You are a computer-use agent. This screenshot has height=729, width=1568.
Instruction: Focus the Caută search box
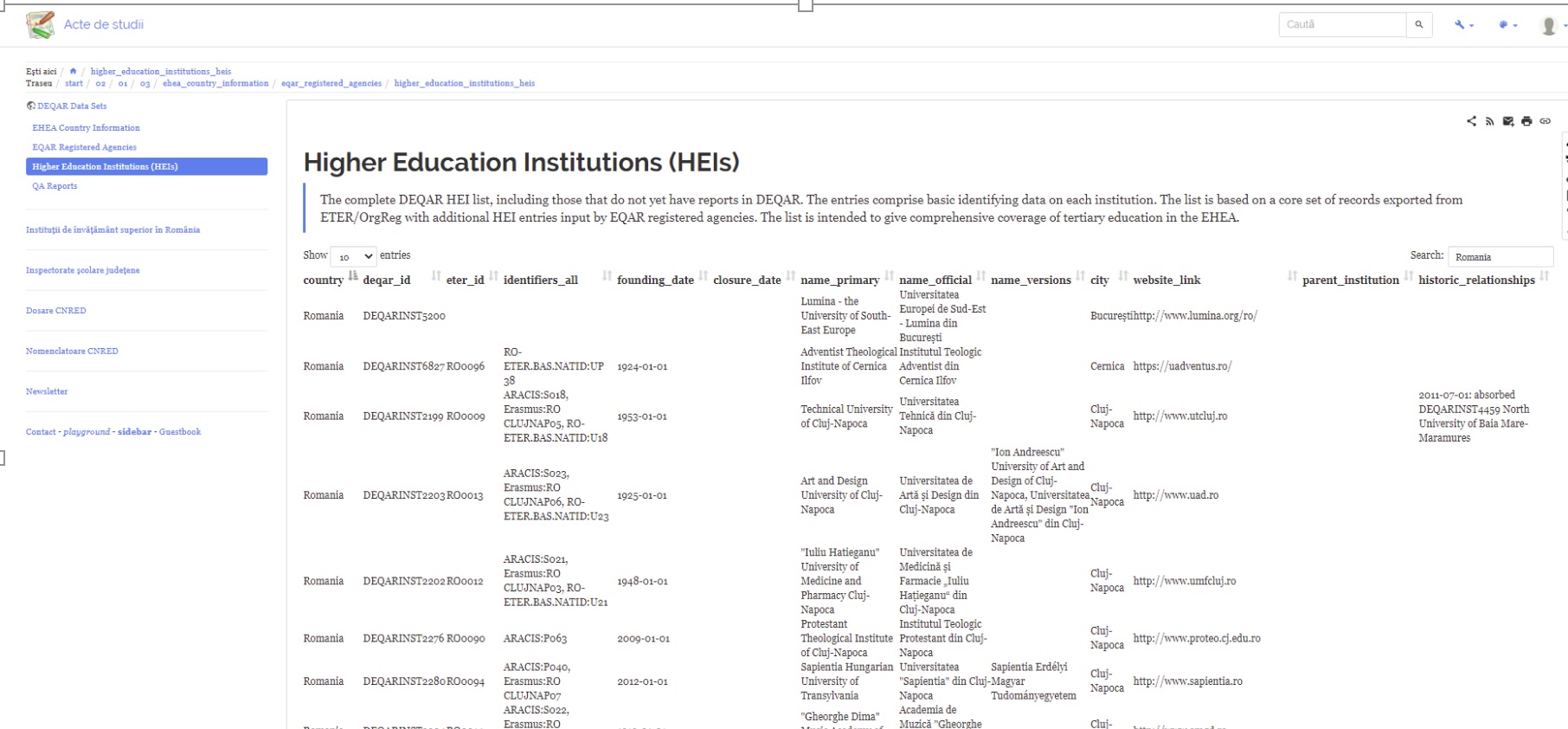(x=1342, y=24)
